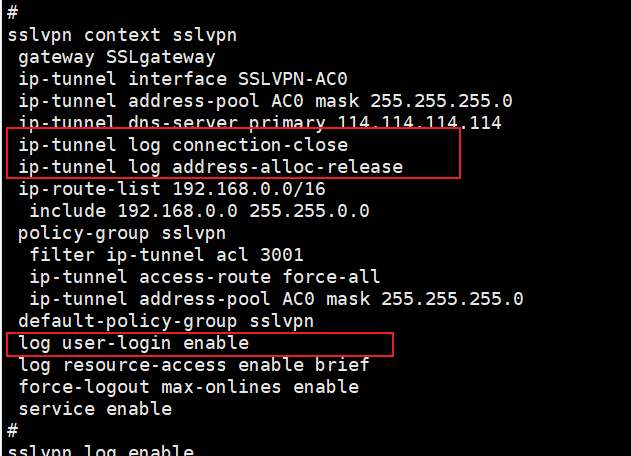631x456 pixels.
Task: Click the "ip-tunnel log connection-close" line
Action: tap(183, 145)
